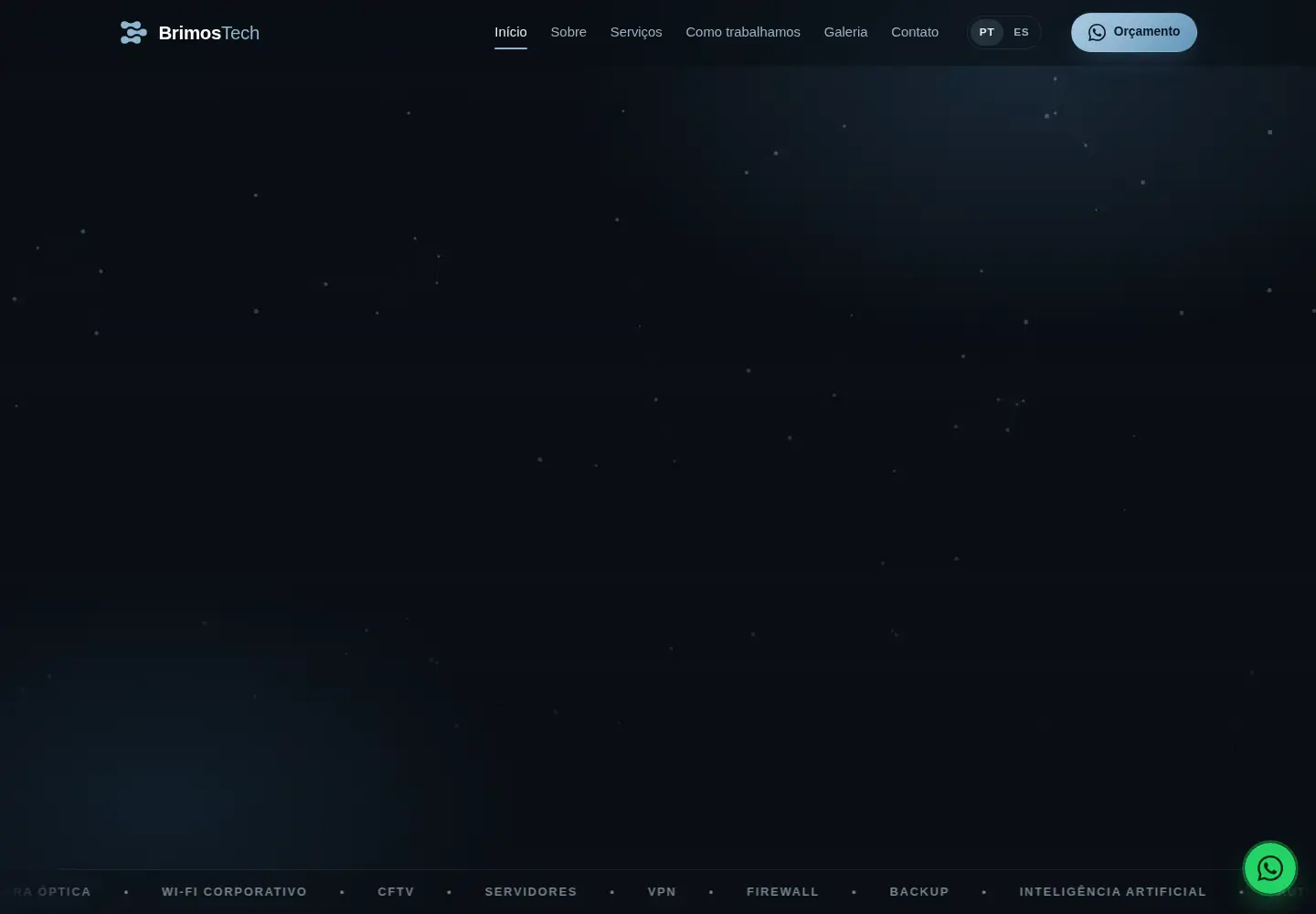Click the FIREWALL ticker text

[782, 891]
